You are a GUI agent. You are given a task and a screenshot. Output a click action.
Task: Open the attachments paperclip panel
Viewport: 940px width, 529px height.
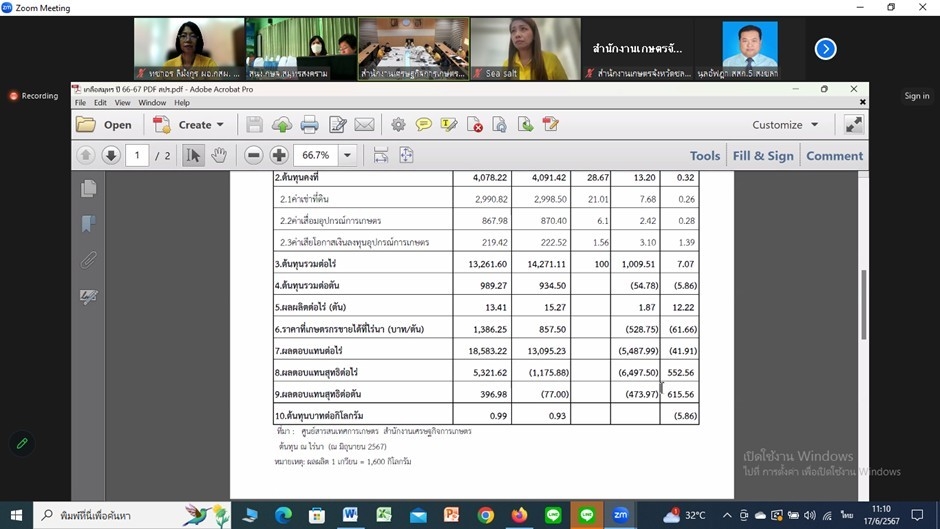click(88, 260)
